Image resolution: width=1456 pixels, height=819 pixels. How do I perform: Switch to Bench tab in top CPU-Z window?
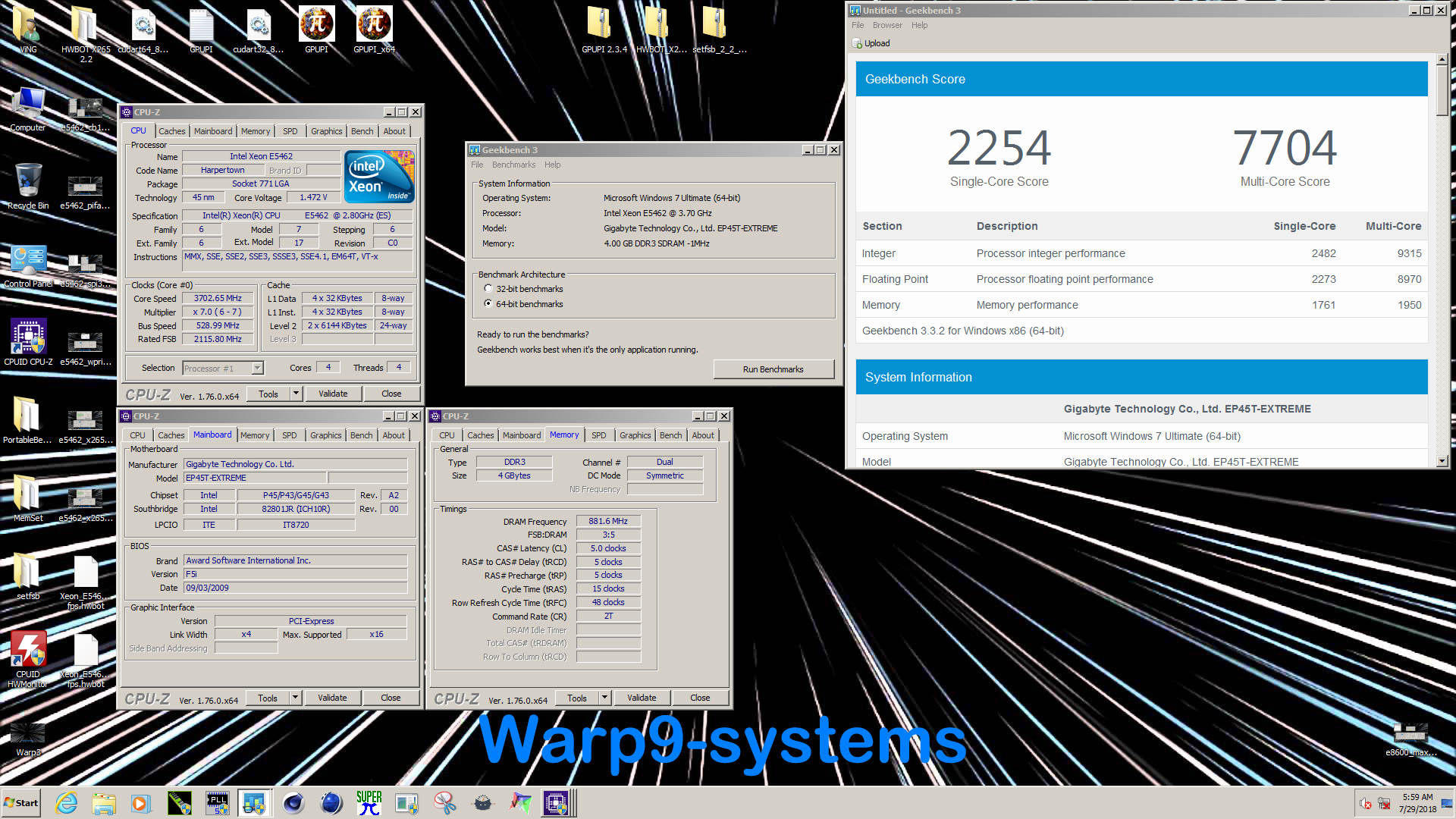[x=362, y=131]
